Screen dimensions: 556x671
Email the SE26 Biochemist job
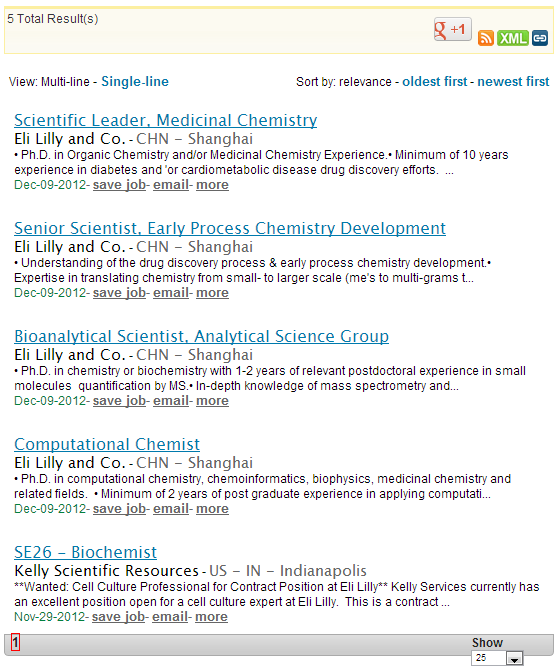[170, 617]
